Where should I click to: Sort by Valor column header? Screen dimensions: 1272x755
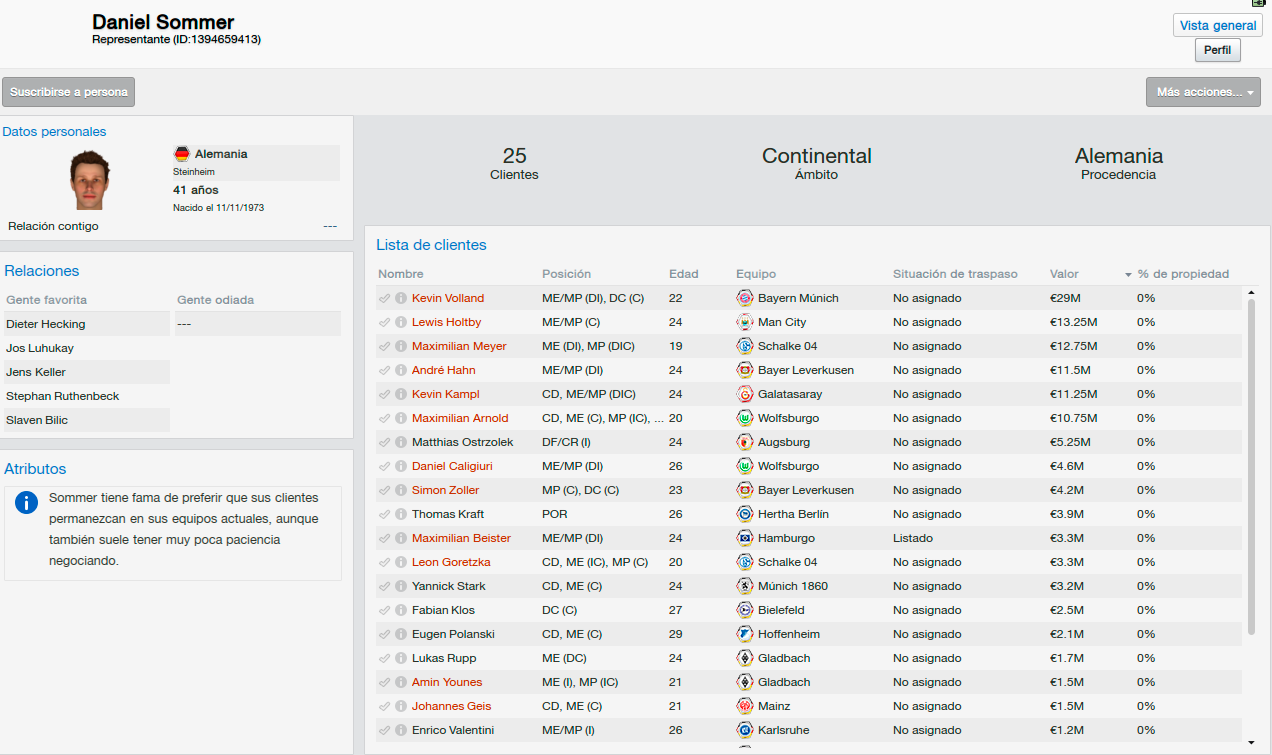click(1064, 274)
